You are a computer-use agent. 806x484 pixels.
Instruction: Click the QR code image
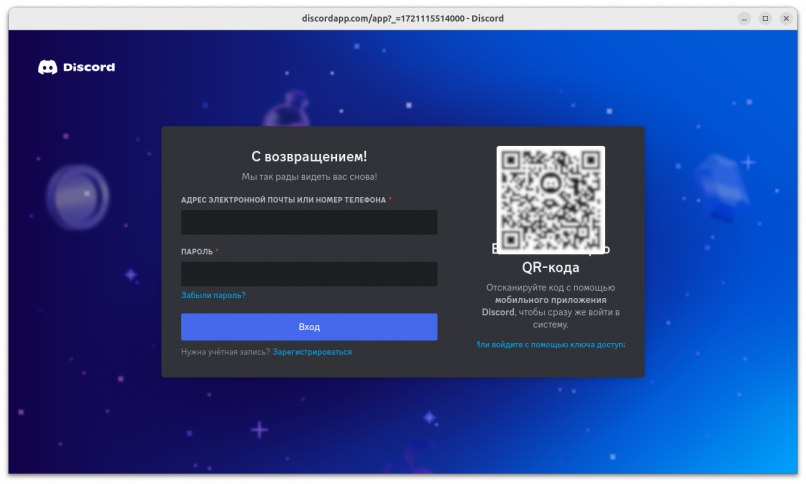point(551,200)
